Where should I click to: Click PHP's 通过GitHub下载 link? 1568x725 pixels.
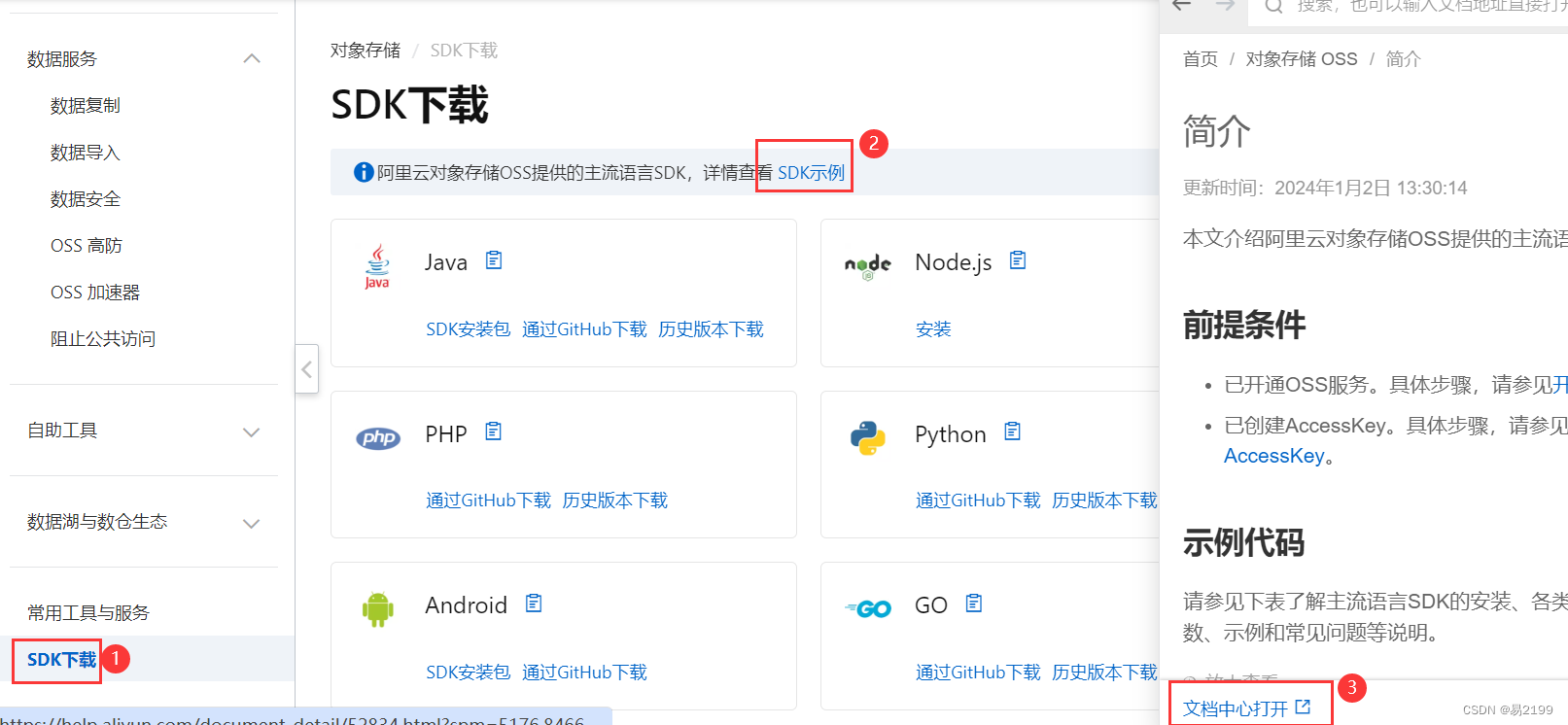coord(488,501)
